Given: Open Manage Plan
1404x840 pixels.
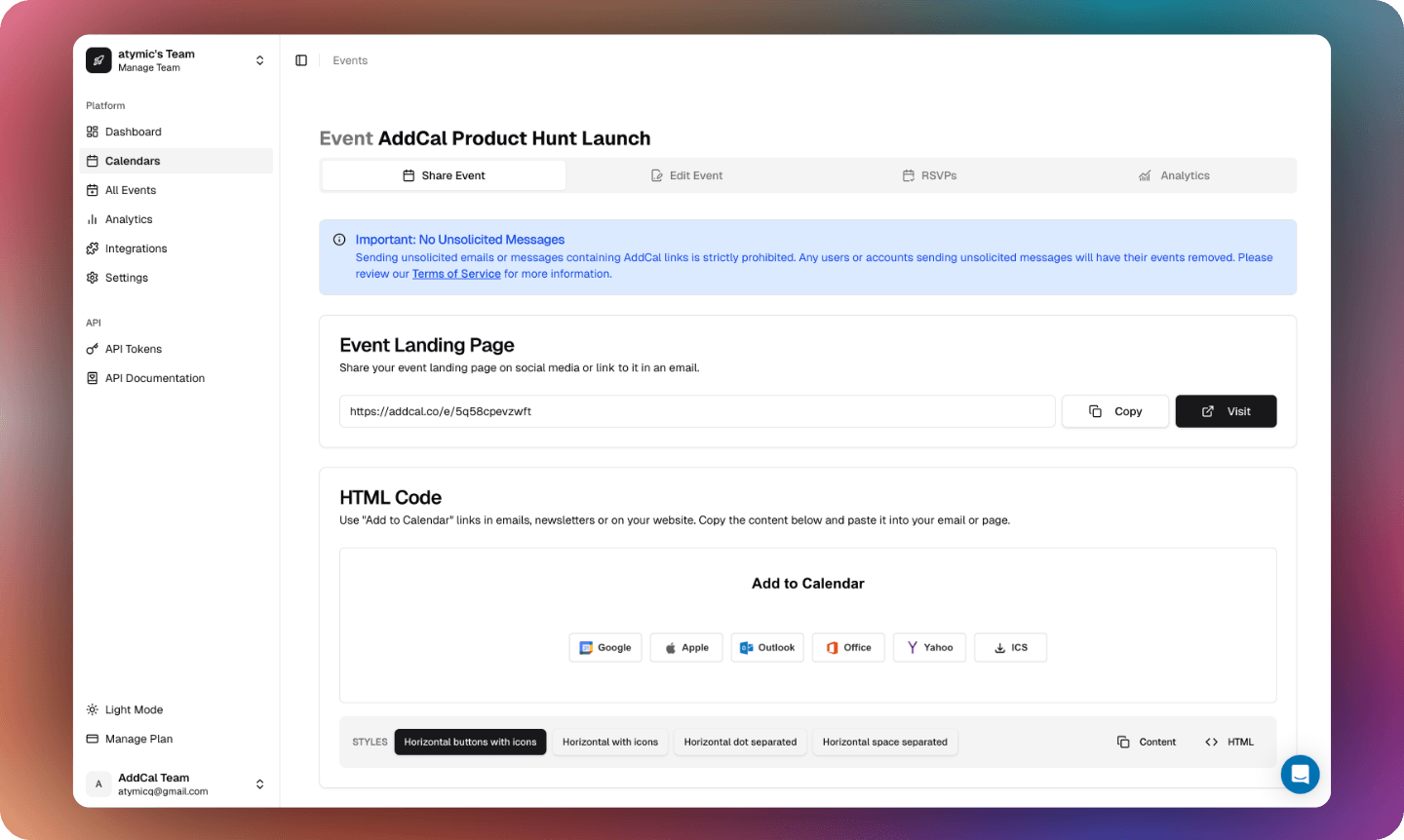Looking at the screenshot, I should point(176,739).
